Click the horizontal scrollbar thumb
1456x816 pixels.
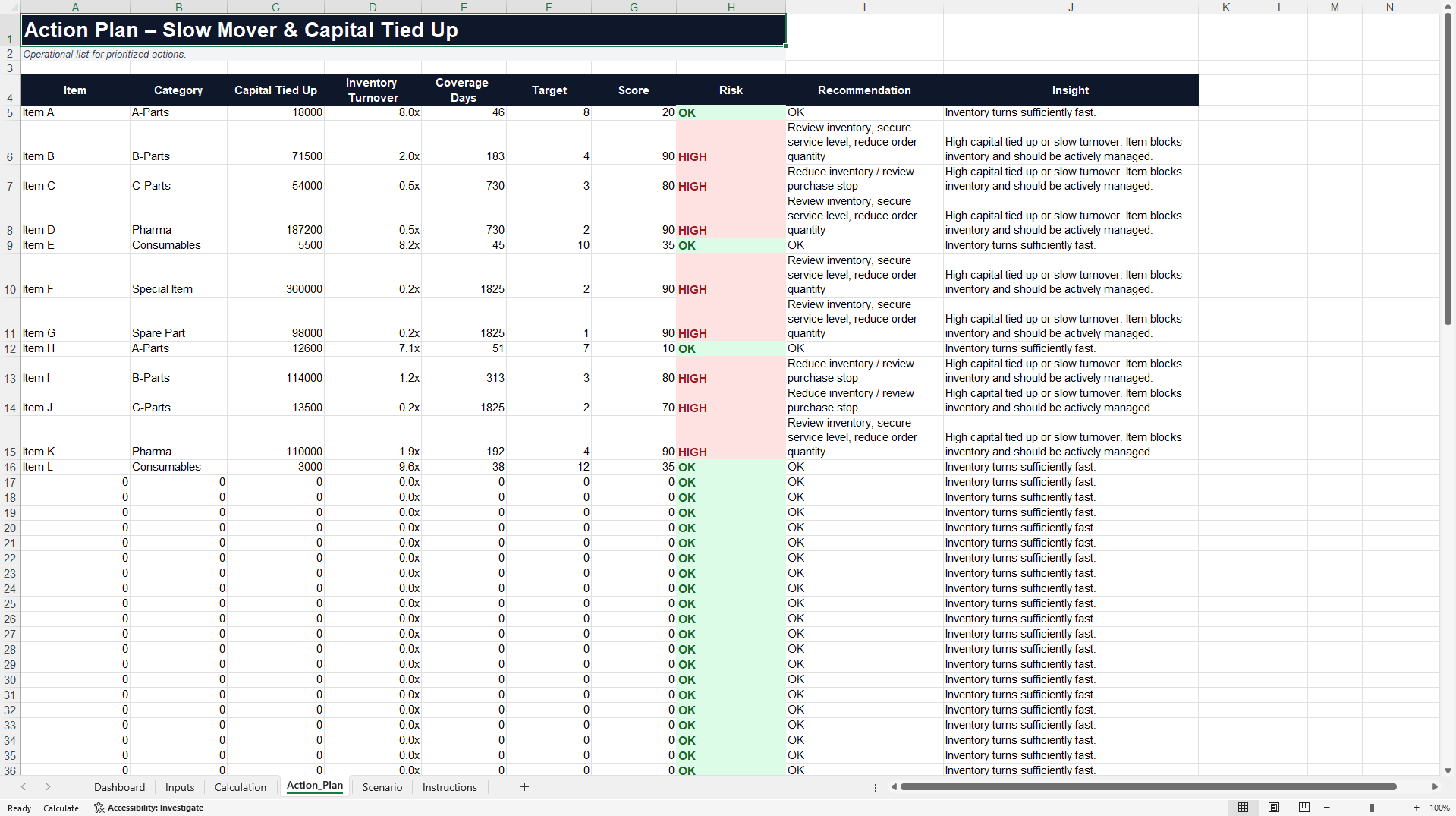coord(1148,787)
